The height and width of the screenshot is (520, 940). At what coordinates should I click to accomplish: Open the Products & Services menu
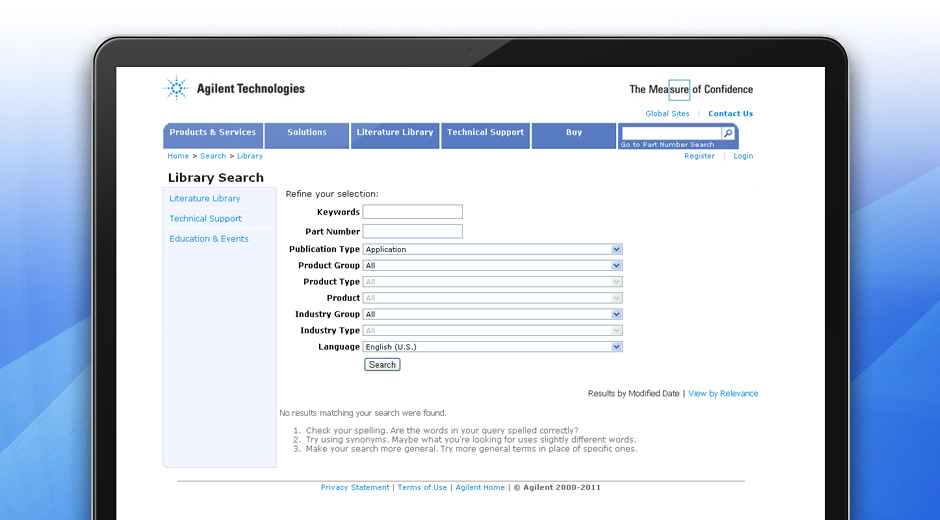(213, 136)
